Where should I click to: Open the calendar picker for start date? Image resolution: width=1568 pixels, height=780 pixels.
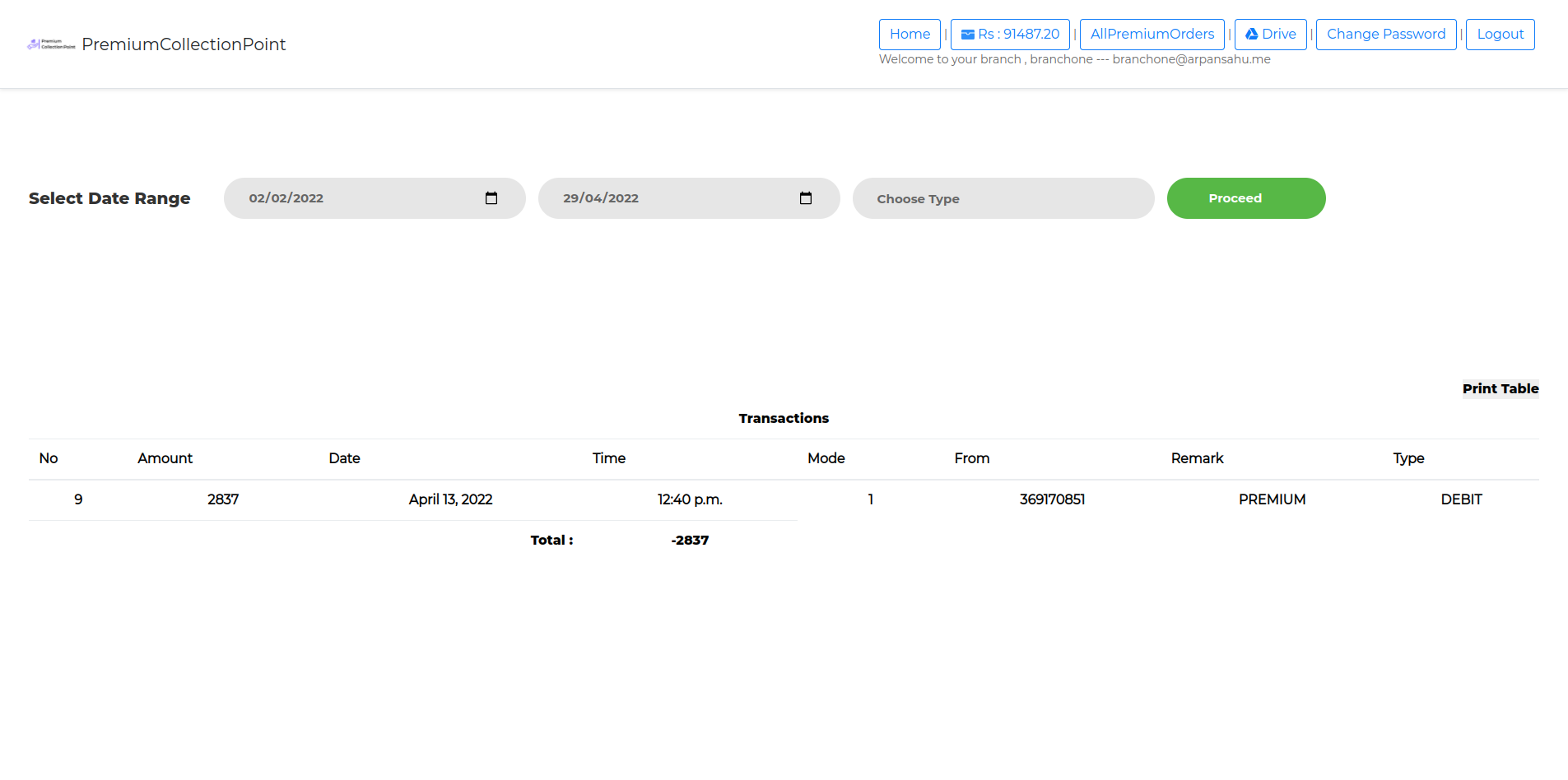click(x=491, y=198)
